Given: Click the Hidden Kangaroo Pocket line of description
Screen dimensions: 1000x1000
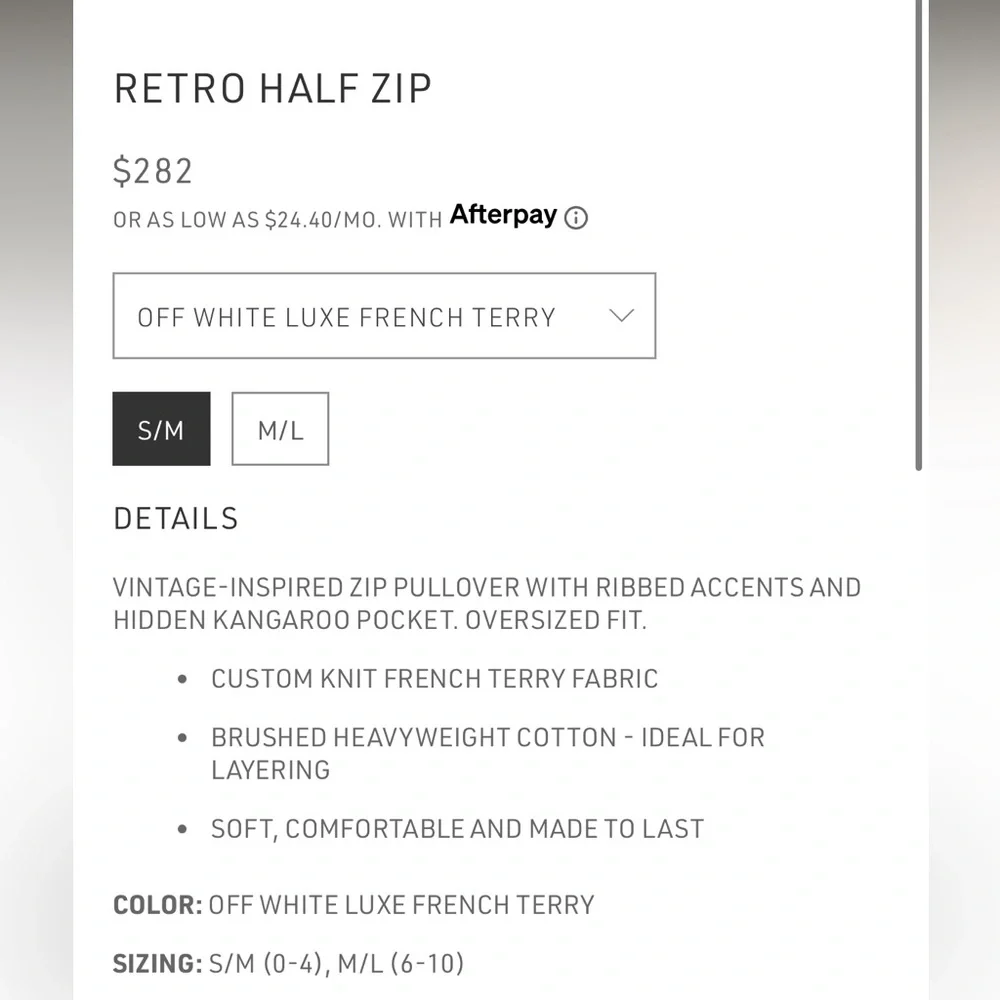Looking at the screenshot, I should pyautogui.click(x=379, y=620).
